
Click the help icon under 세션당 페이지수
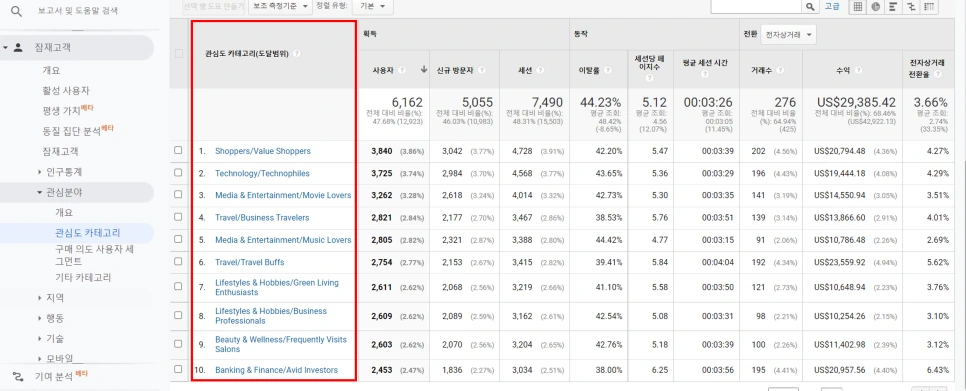pos(649,79)
